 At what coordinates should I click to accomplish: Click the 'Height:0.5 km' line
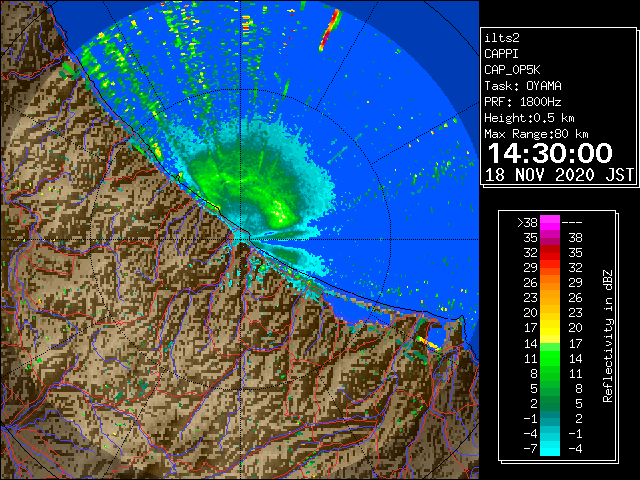tap(529, 118)
